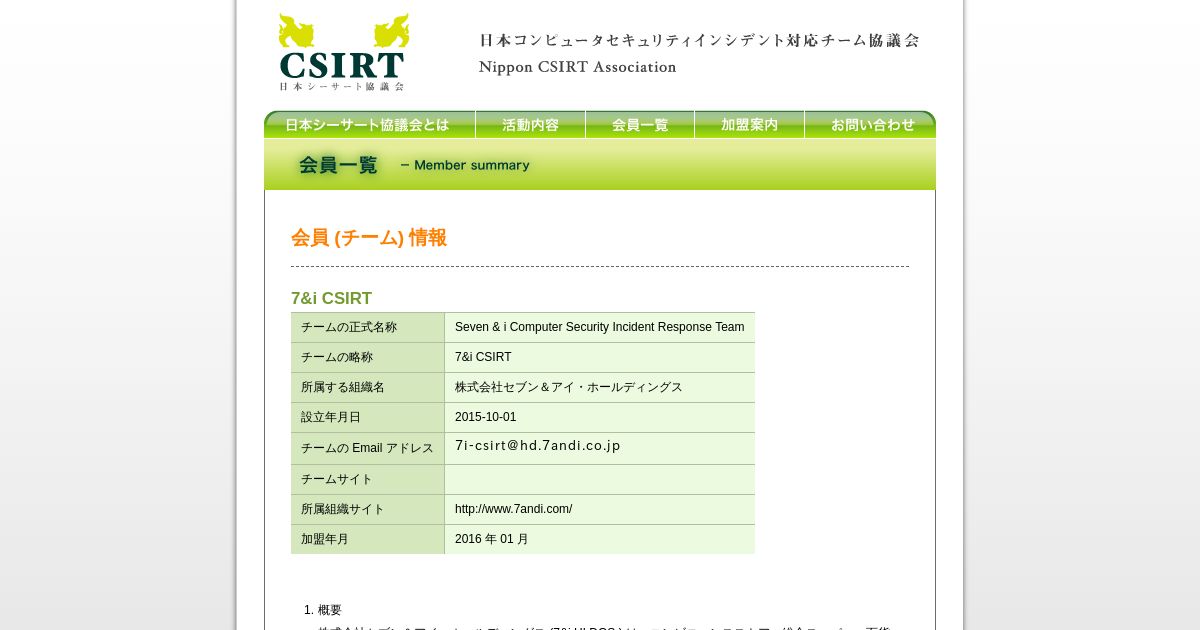
Task: Click the http://www.7andi.com/ URL
Action: [x=514, y=509]
